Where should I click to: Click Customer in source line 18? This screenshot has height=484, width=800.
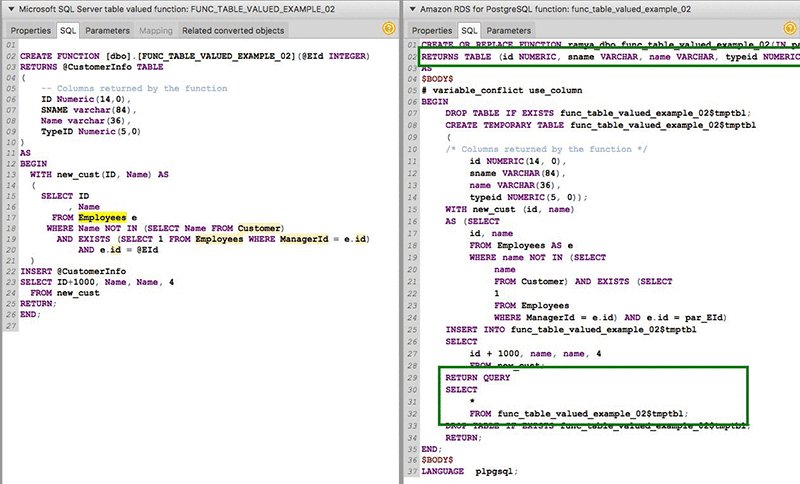[259, 228]
